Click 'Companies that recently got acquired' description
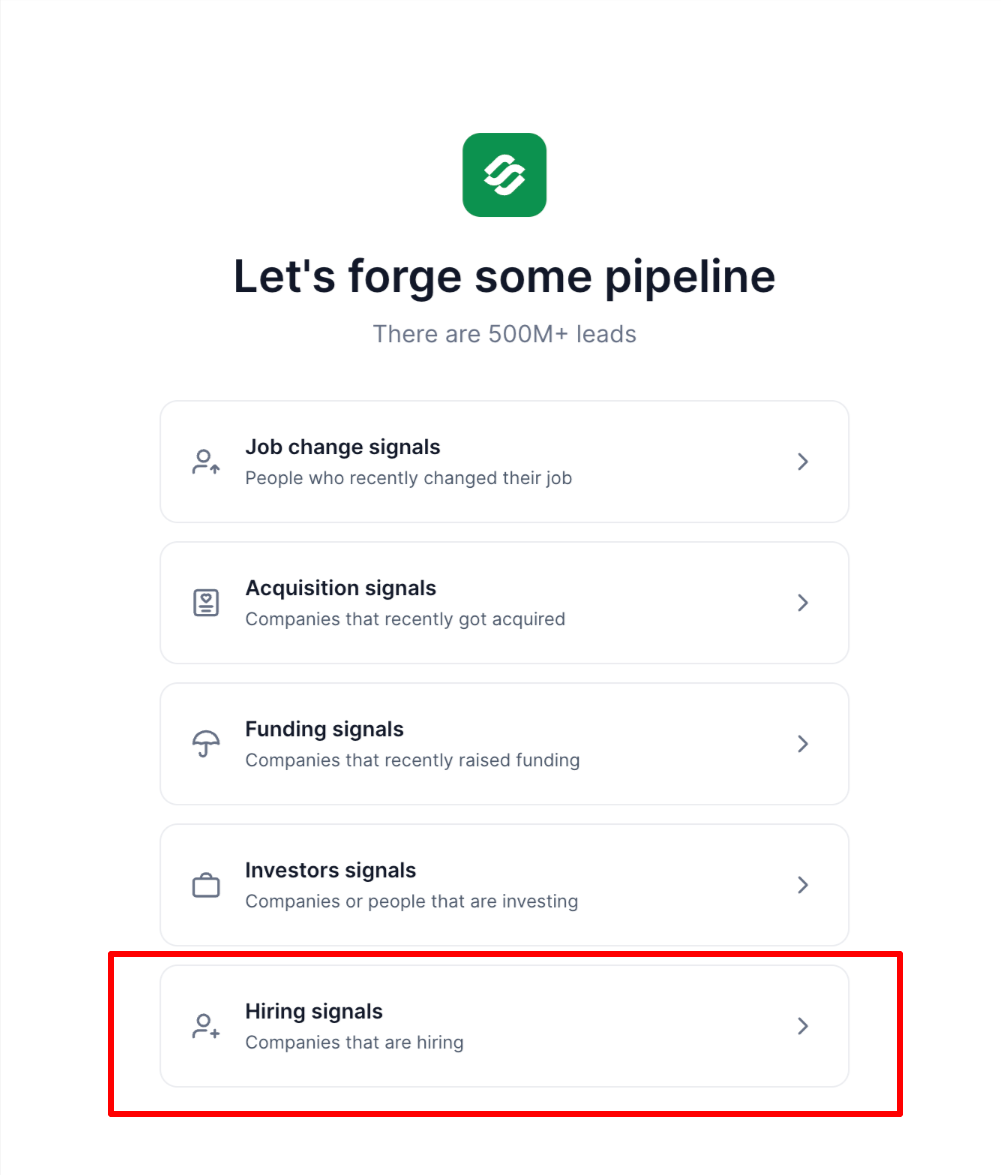Screen dimensions: 1001x1175 (x=405, y=619)
